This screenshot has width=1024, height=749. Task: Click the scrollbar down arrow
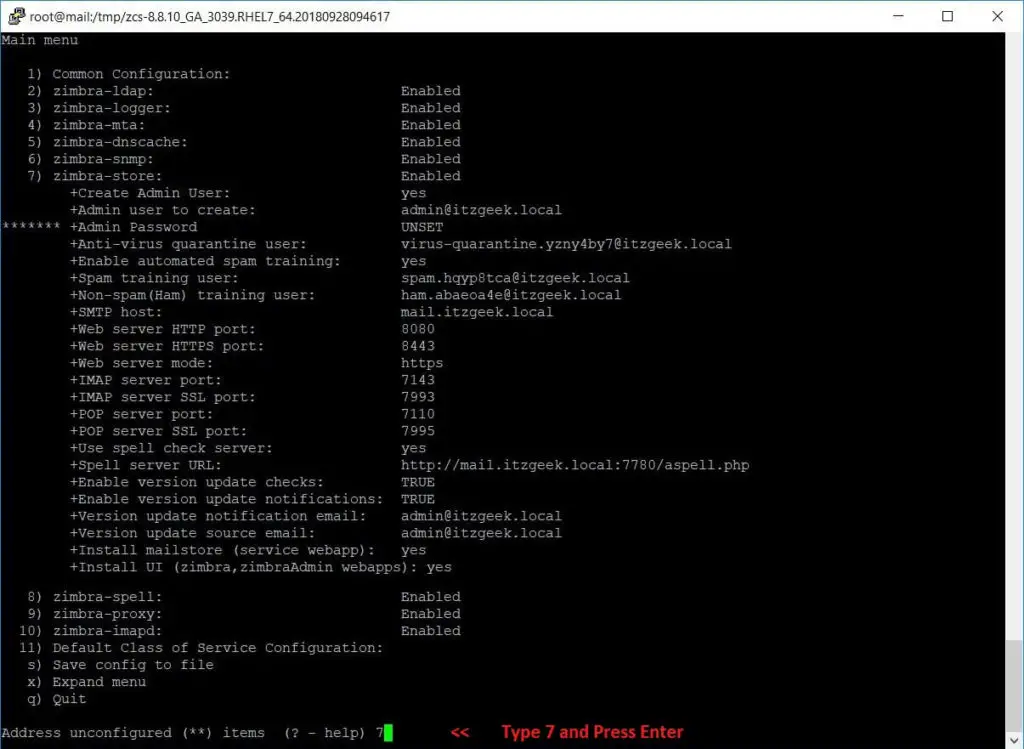coord(1014,741)
